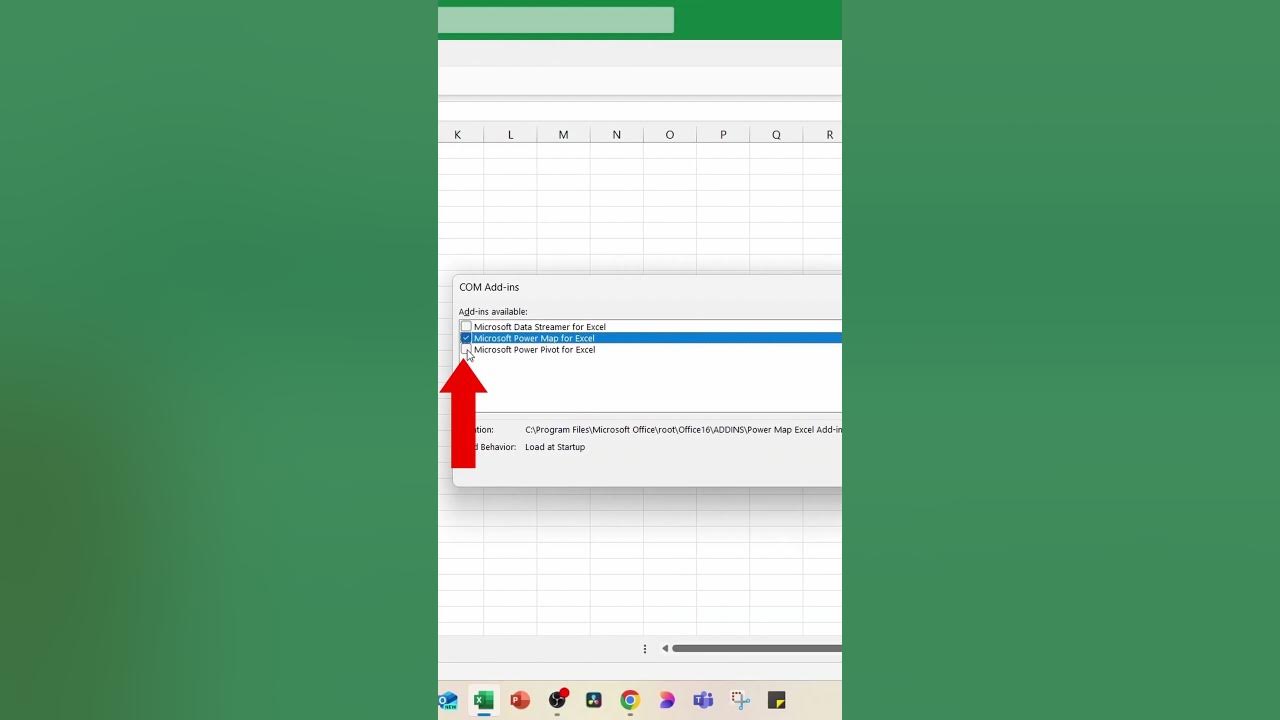
Task: Open the Microsoft 365 Copilot taskbar icon
Action: [x=667, y=700]
